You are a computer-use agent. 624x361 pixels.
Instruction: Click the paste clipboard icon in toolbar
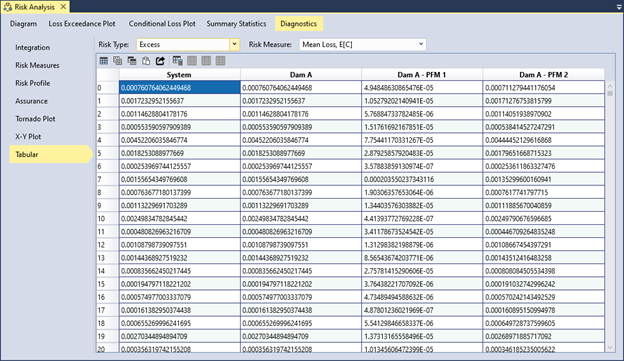tap(146, 60)
